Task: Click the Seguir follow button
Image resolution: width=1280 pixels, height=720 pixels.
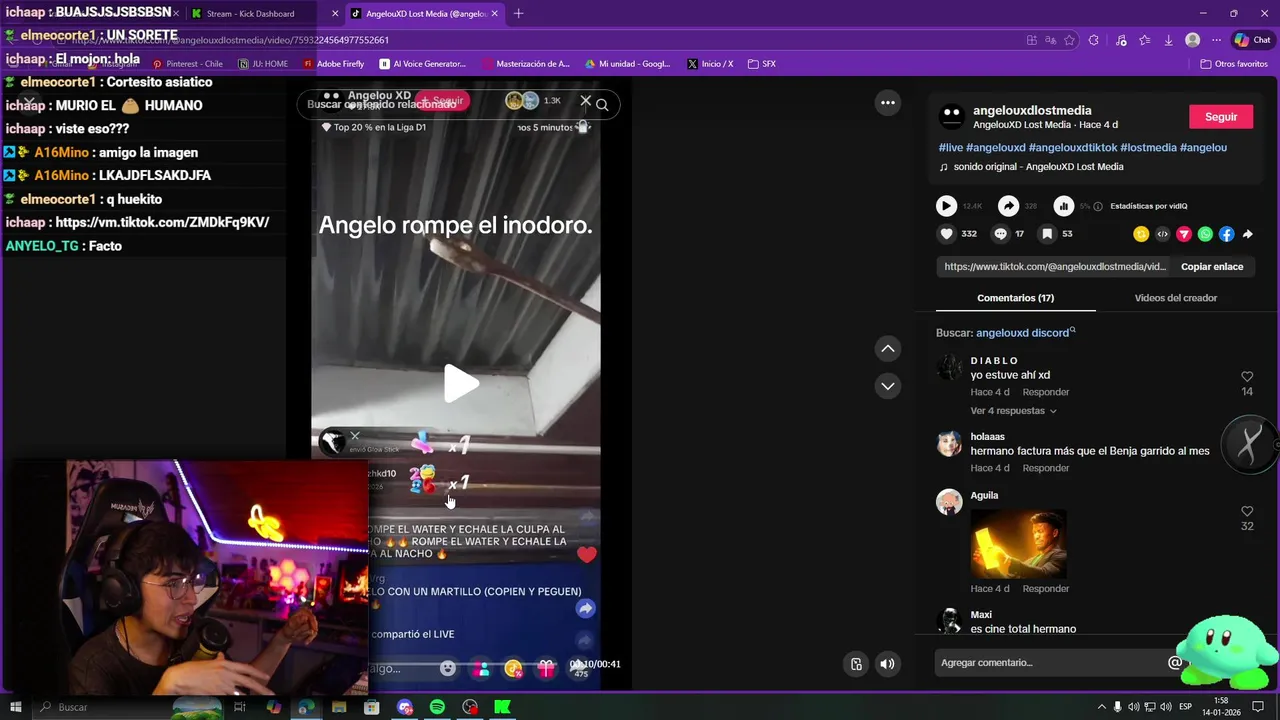Action: 1220,117
